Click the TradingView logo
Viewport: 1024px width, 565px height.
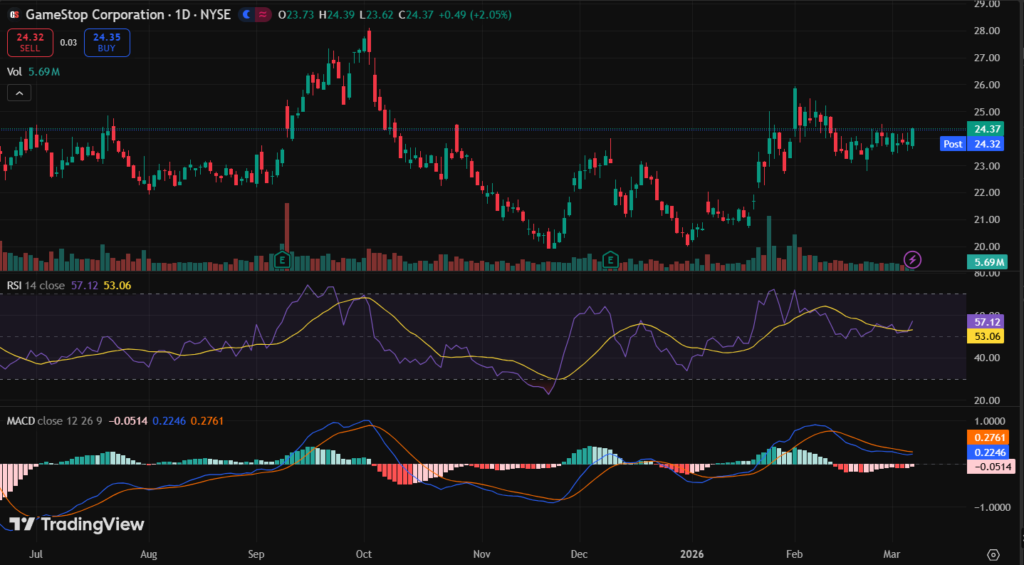77,524
